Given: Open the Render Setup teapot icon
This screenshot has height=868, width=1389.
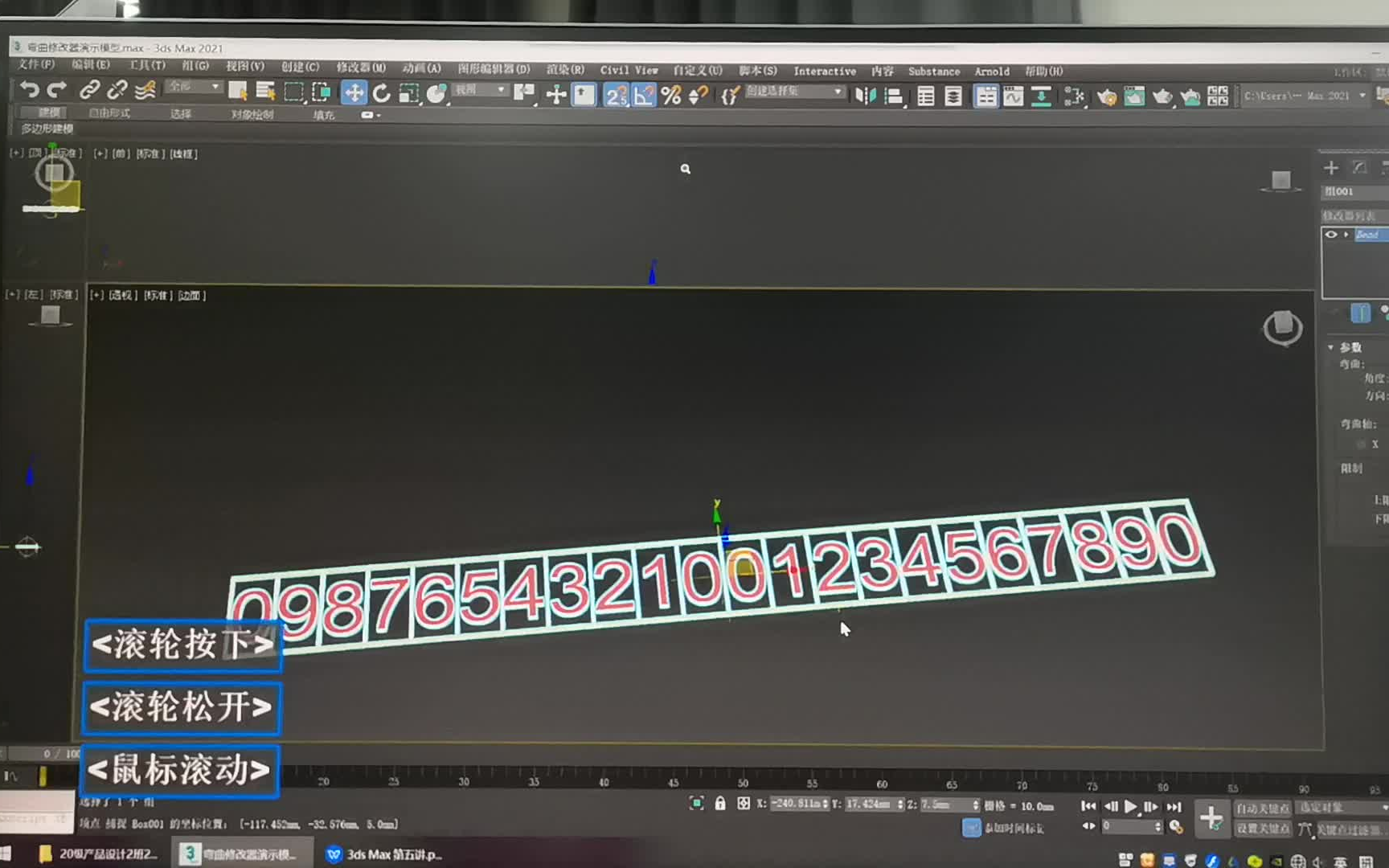Looking at the screenshot, I should (x=1134, y=96).
